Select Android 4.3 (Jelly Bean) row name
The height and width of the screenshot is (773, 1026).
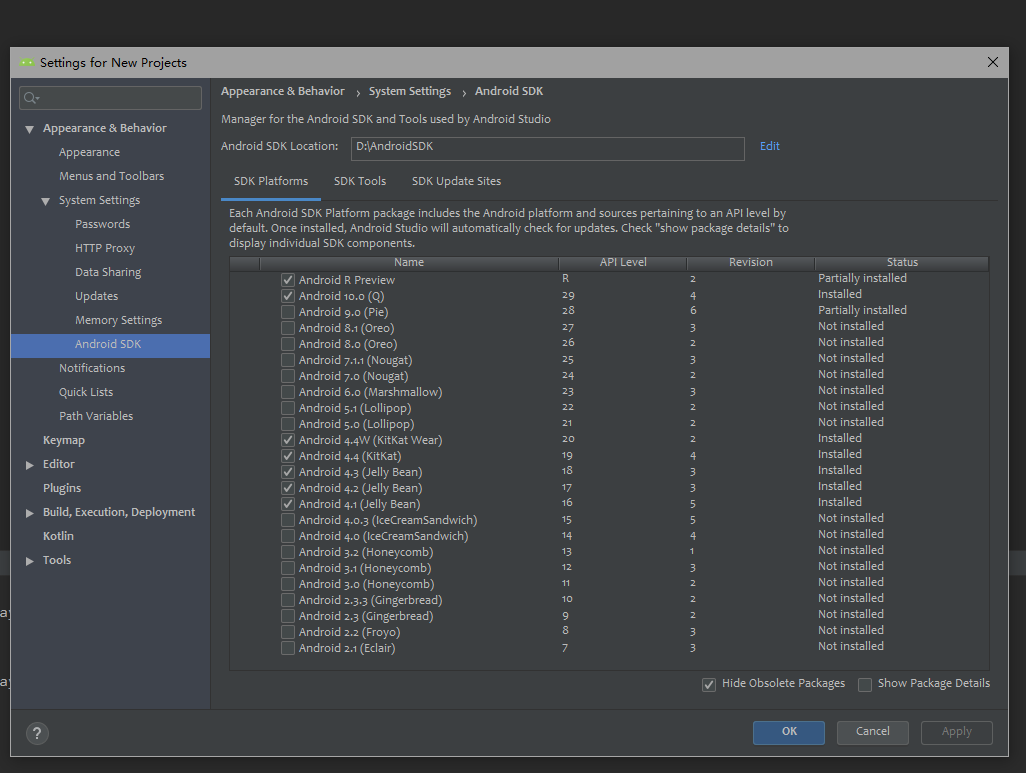point(361,472)
